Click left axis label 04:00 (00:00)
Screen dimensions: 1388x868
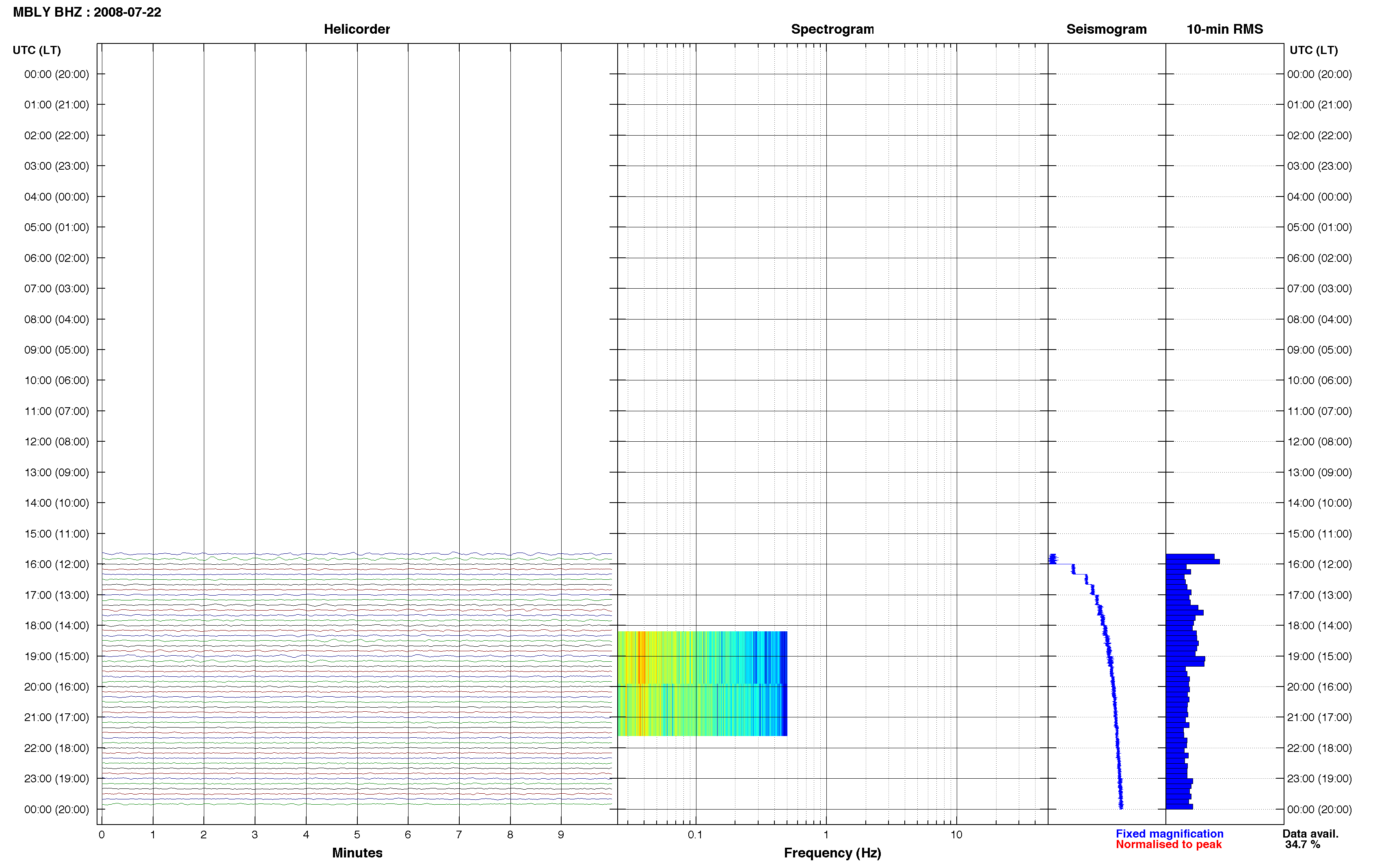(56, 197)
